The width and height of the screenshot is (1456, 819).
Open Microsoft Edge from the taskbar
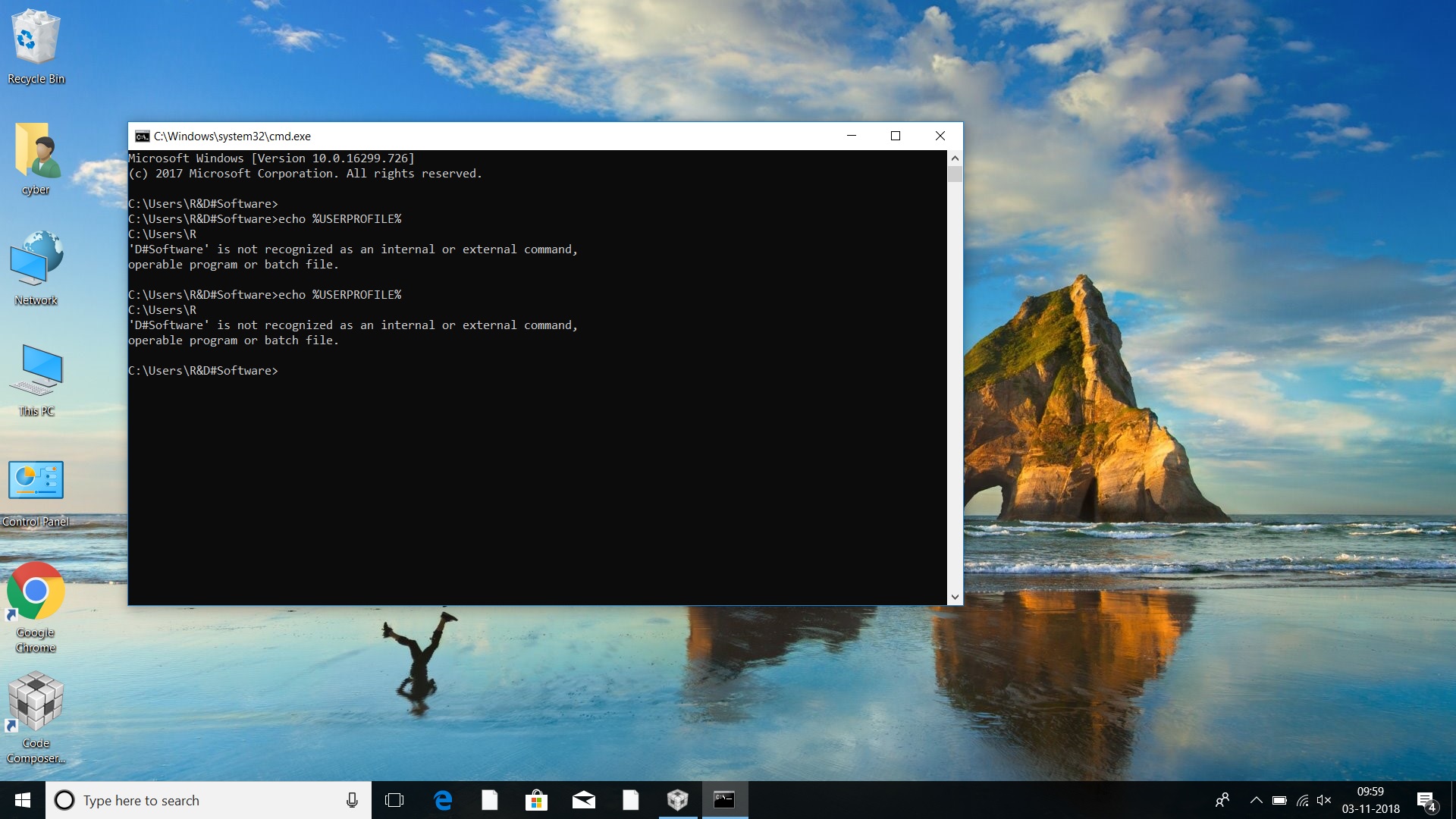tap(442, 800)
